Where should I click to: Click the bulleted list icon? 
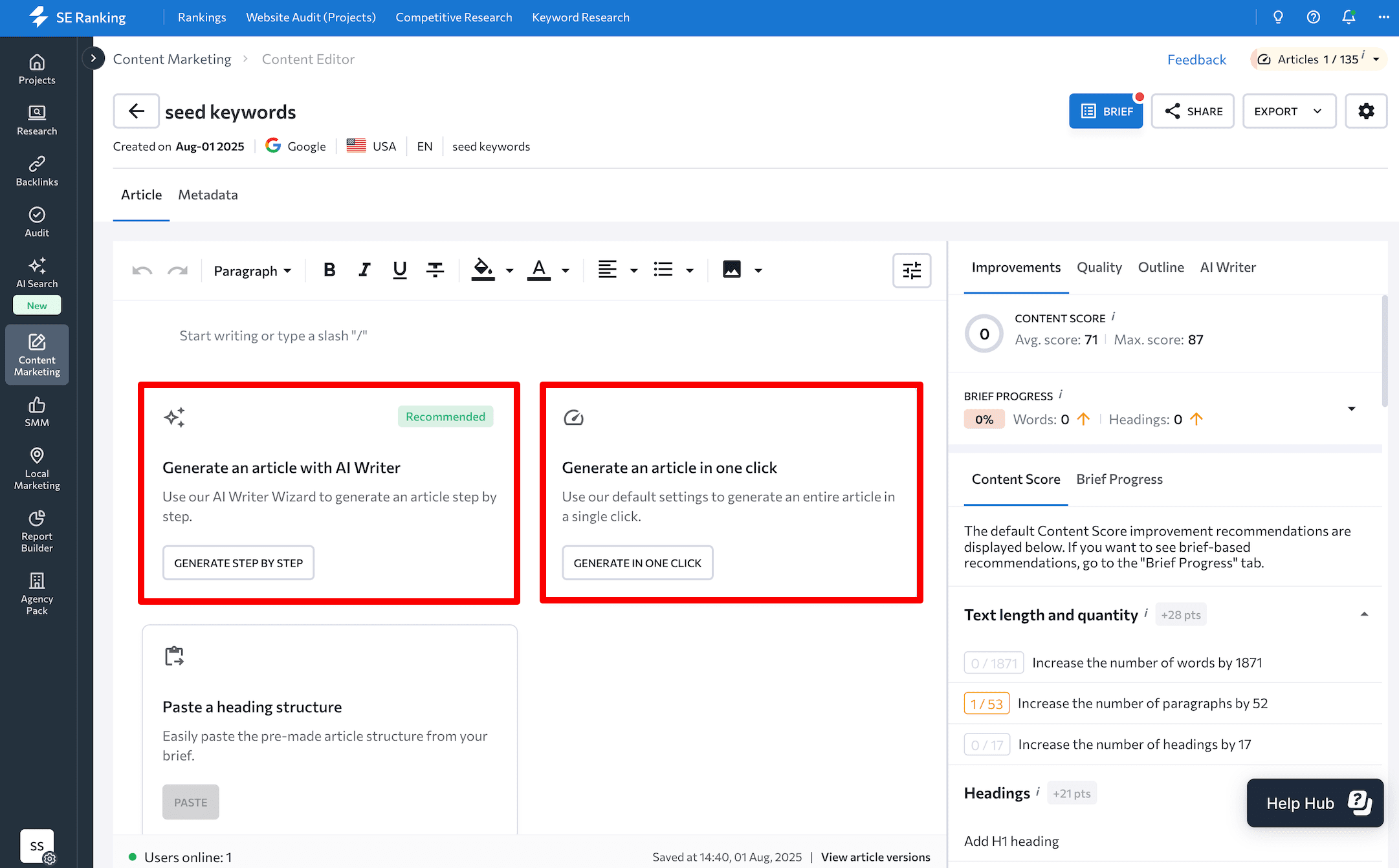[x=663, y=270]
